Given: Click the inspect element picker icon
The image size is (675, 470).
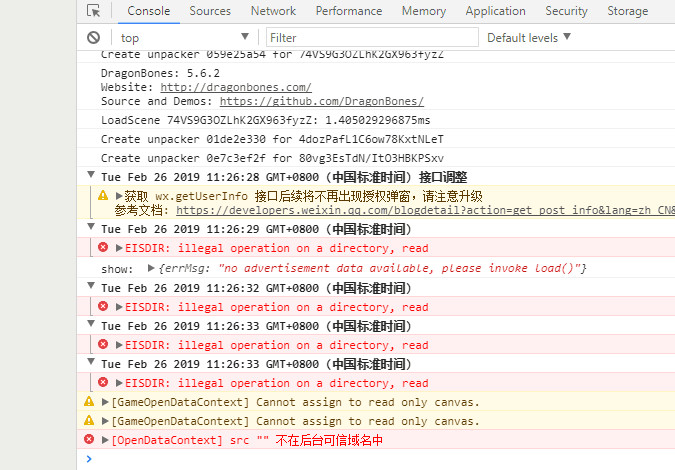Looking at the screenshot, I should pos(93,11).
